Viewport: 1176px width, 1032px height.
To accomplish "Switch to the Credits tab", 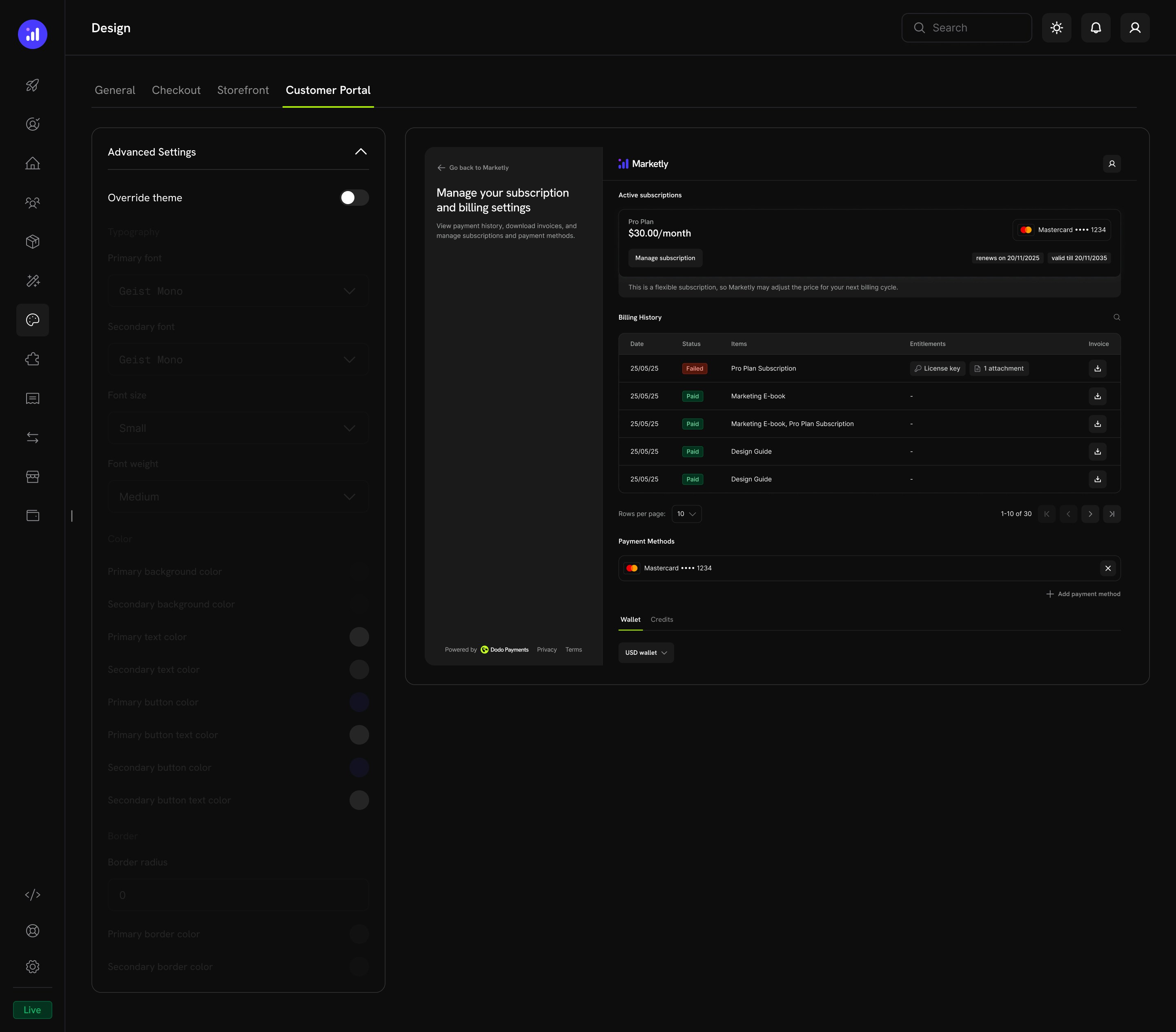I will click(x=661, y=620).
